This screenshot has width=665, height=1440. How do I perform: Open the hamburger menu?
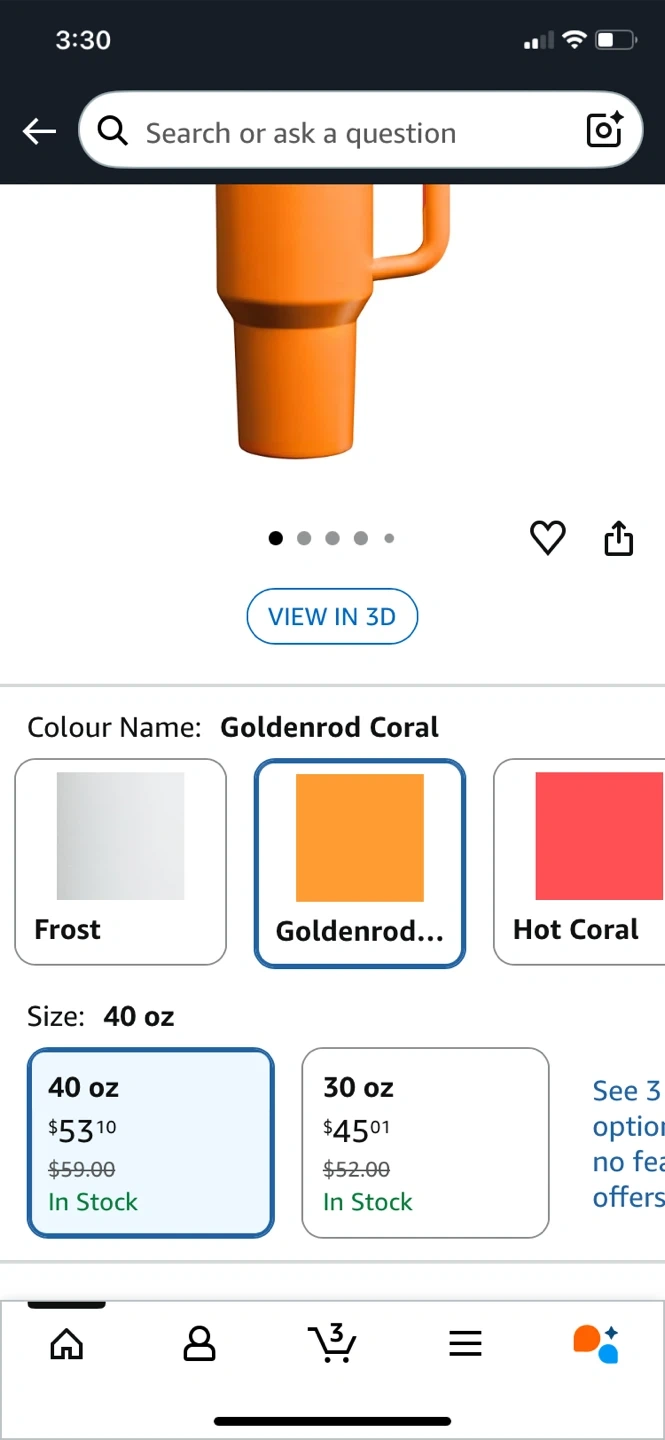(x=465, y=1343)
